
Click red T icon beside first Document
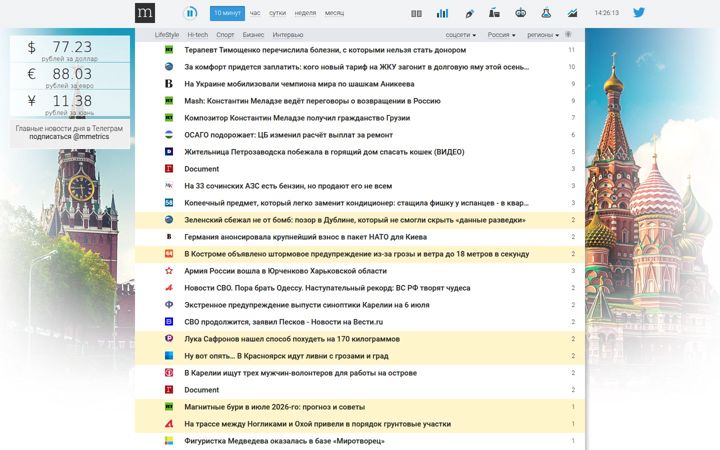pos(169,169)
